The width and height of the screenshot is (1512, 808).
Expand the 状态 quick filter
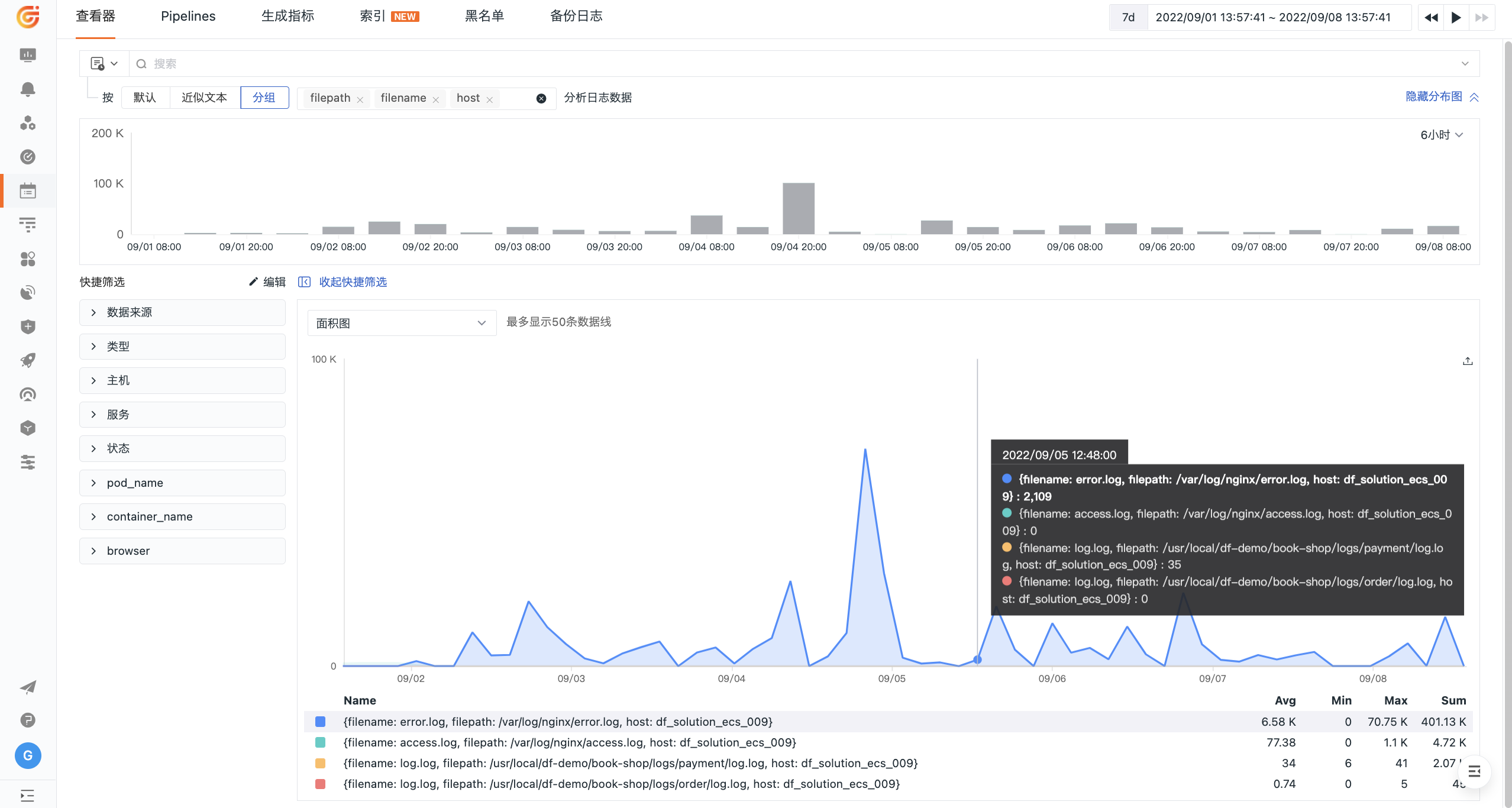(x=182, y=448)
